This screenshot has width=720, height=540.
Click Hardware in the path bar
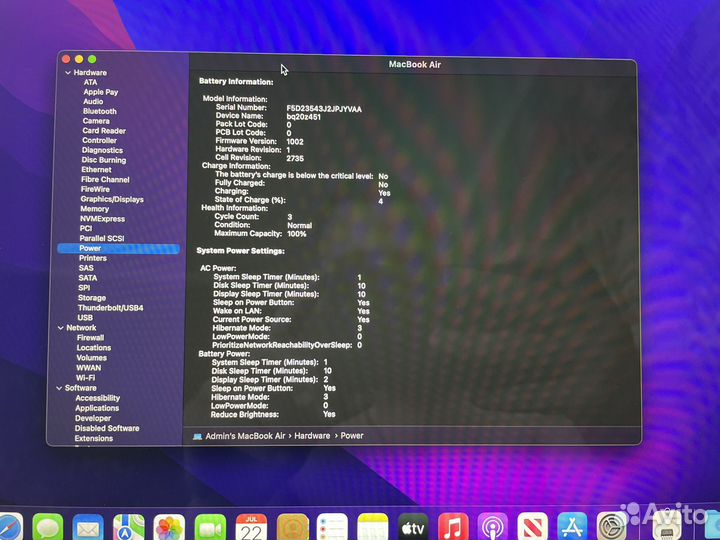pyautogui.click(x=312, y=436)
